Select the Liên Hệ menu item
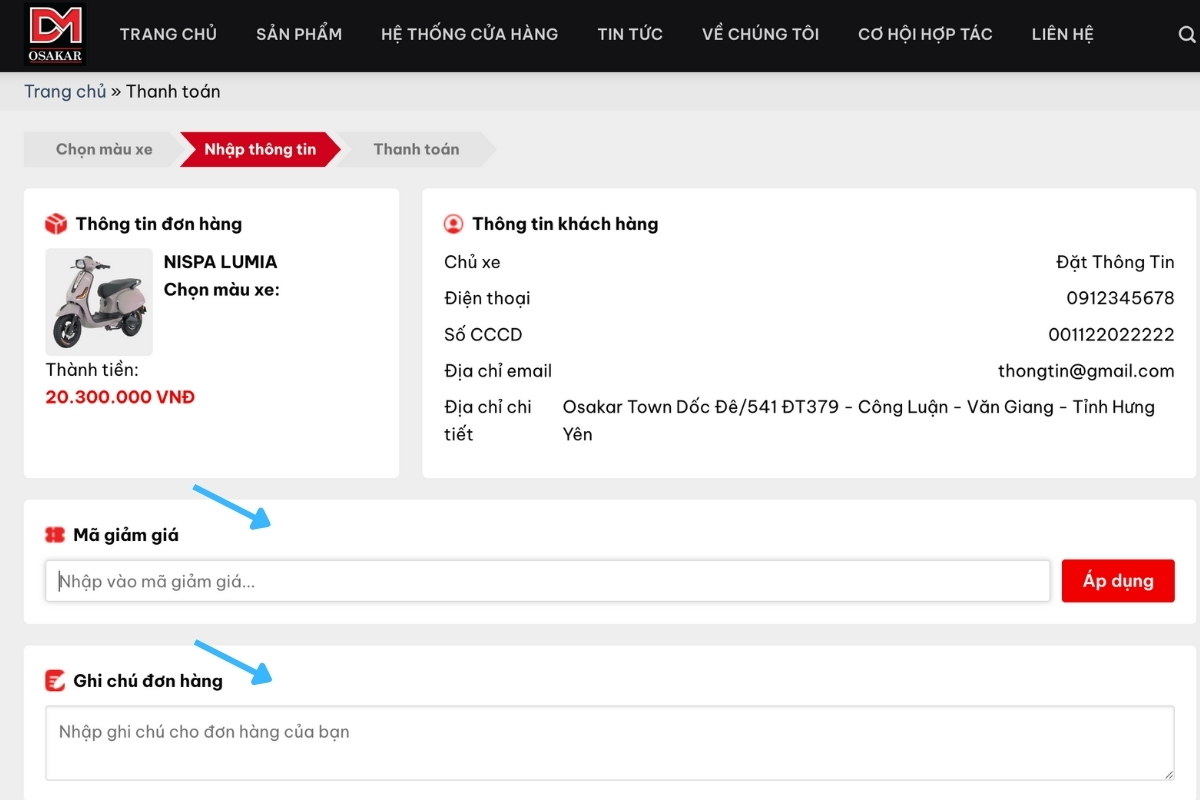Viewport: 1200px width, 800px height. click(1062, 34)
